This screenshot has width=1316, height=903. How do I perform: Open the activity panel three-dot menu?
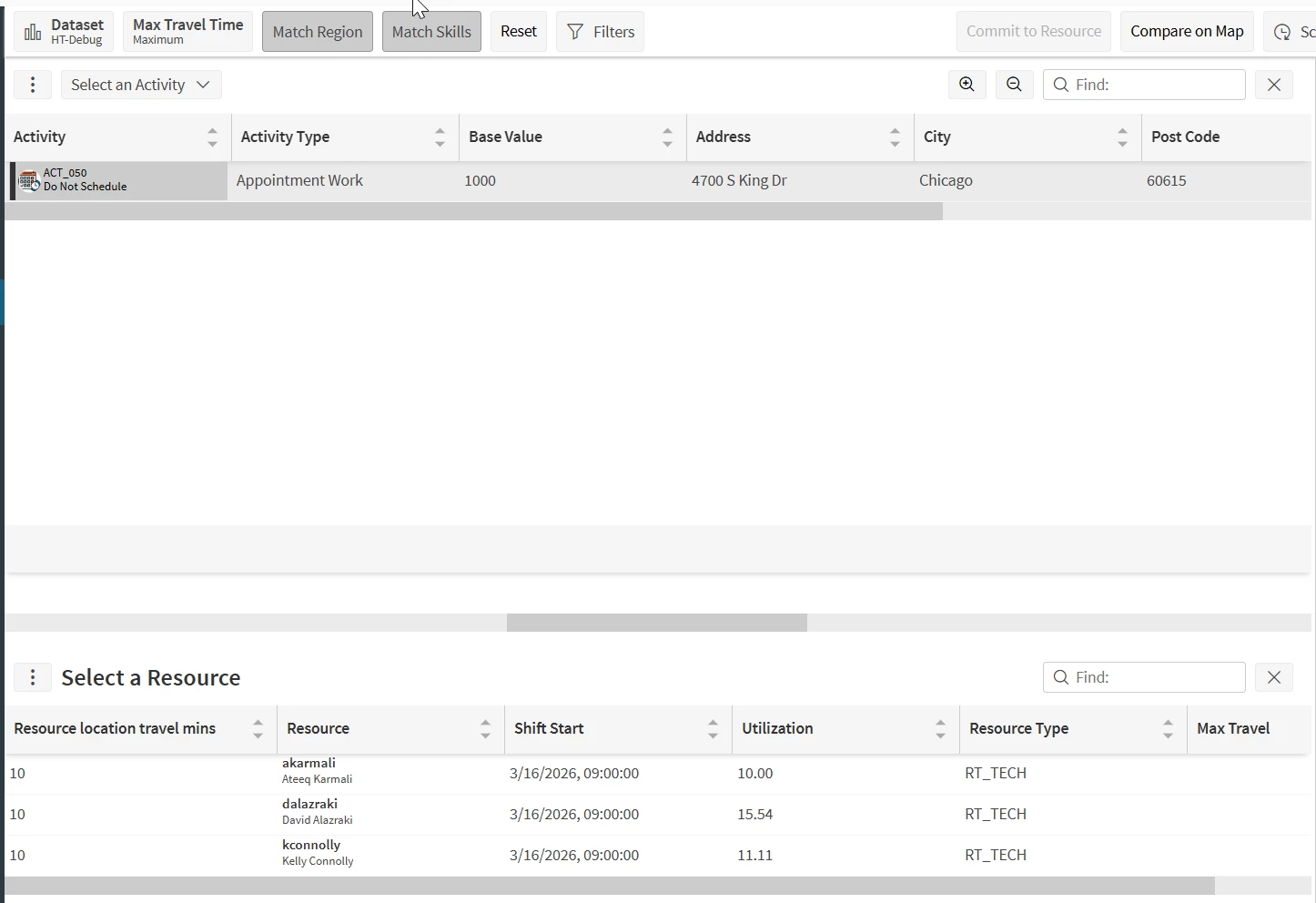[33, 85]
